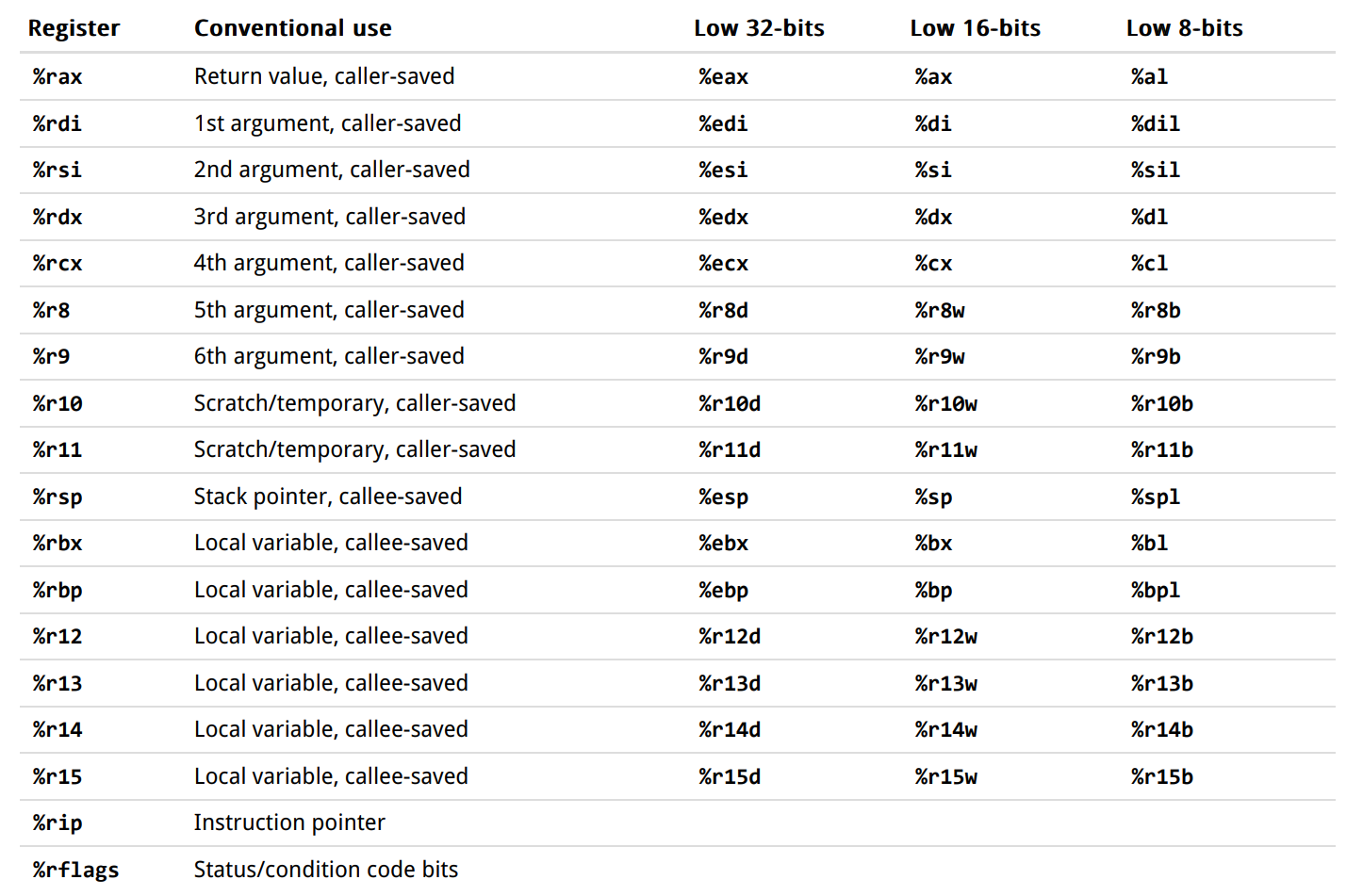Click the Low 16-bits column header
This screenshot has height=896, width=1363.
tap(975, 28)
